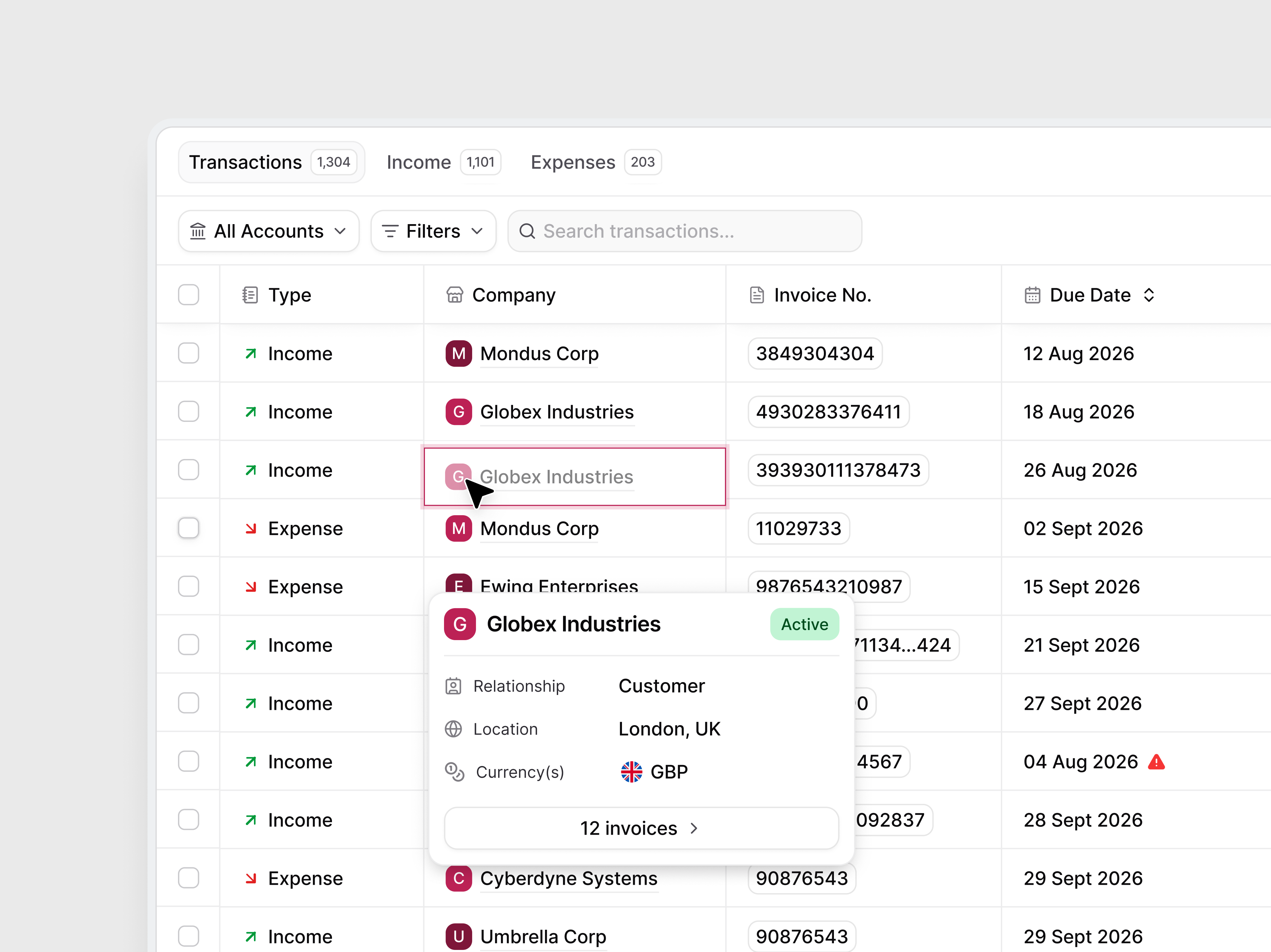
Task: Check the Mondus Corp 02 Sept expense row
Action: point(188,528)
